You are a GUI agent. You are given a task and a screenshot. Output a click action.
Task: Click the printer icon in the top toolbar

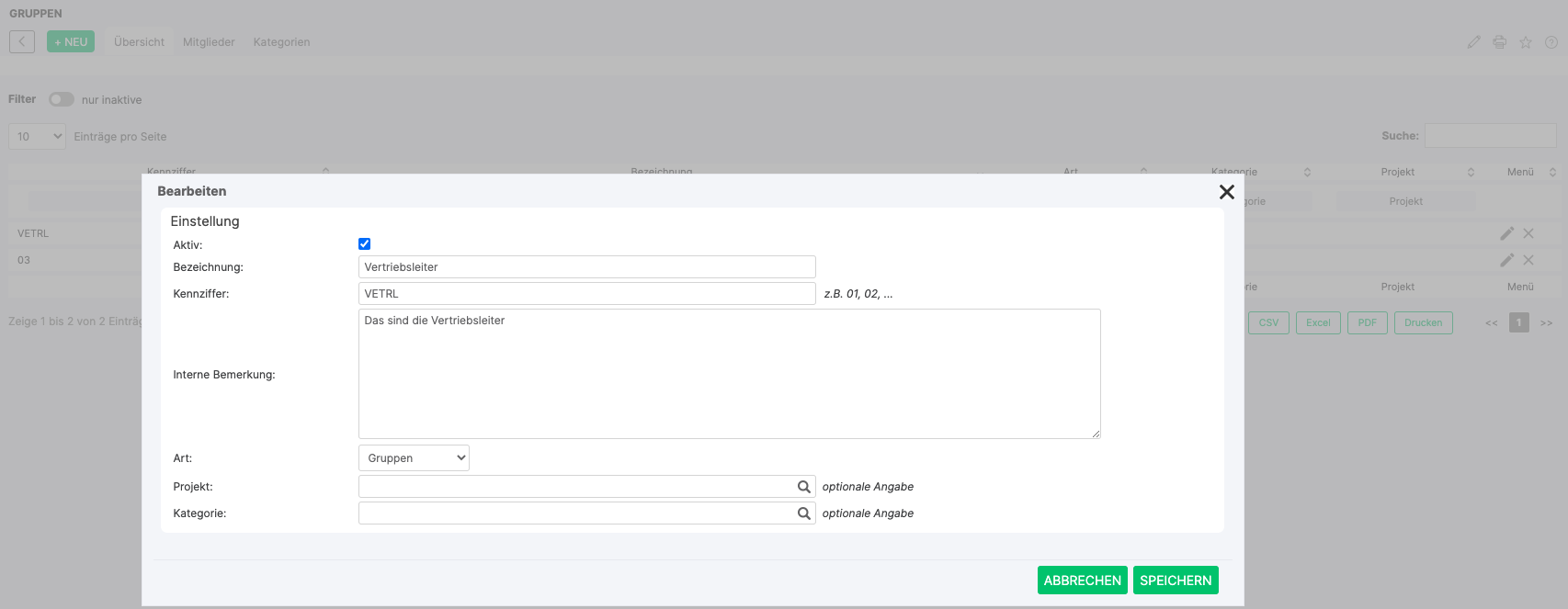coord(1500,42)
